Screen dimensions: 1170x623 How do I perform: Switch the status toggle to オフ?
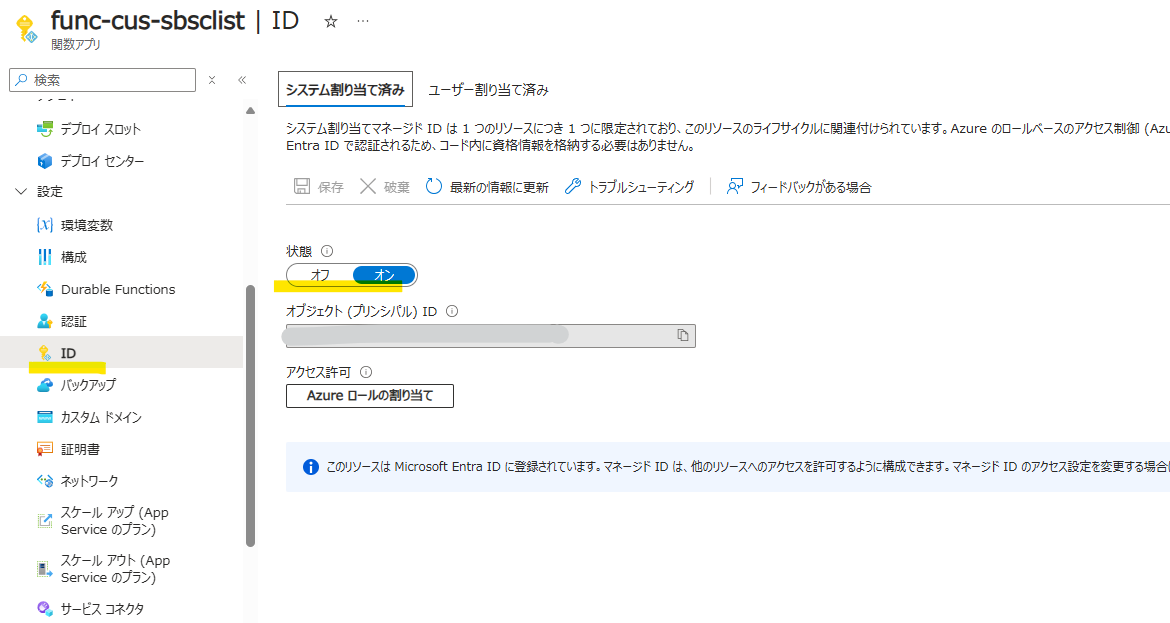coord(320,275)
